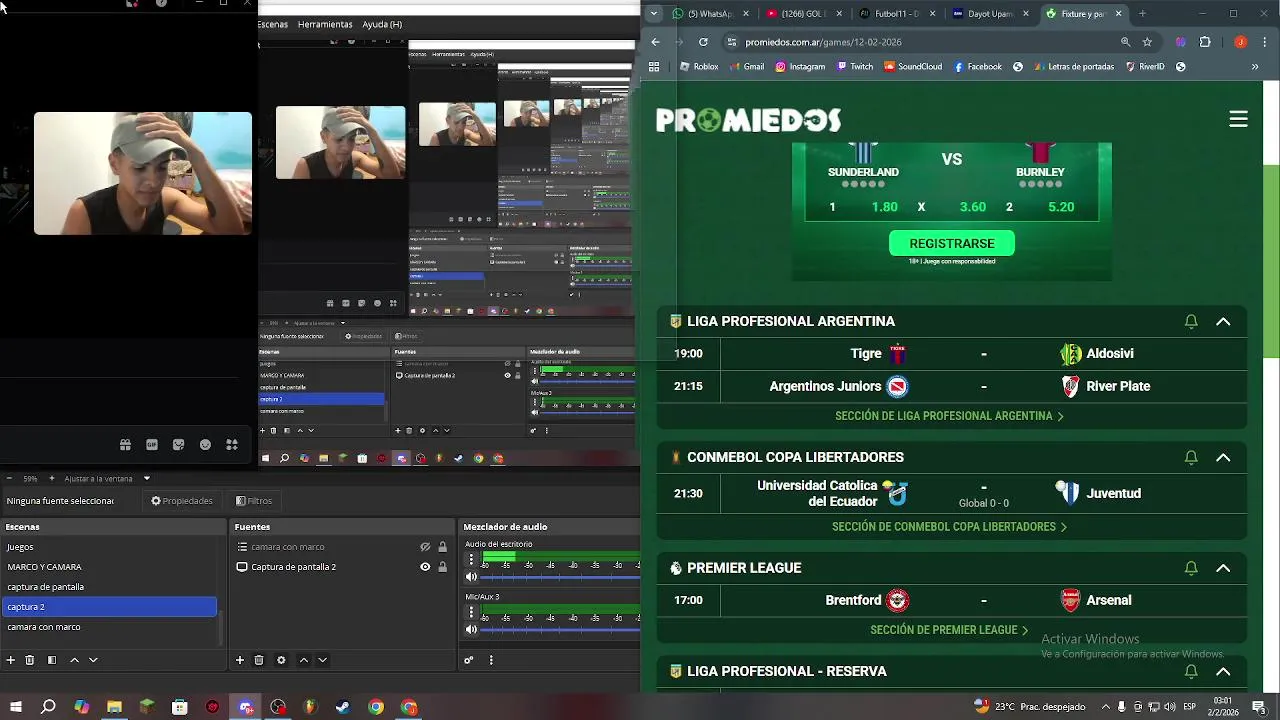This screenshot has width=1280, height=720.
Task: Open advanced audio properties gears icon
Action: tap(468, 660)
